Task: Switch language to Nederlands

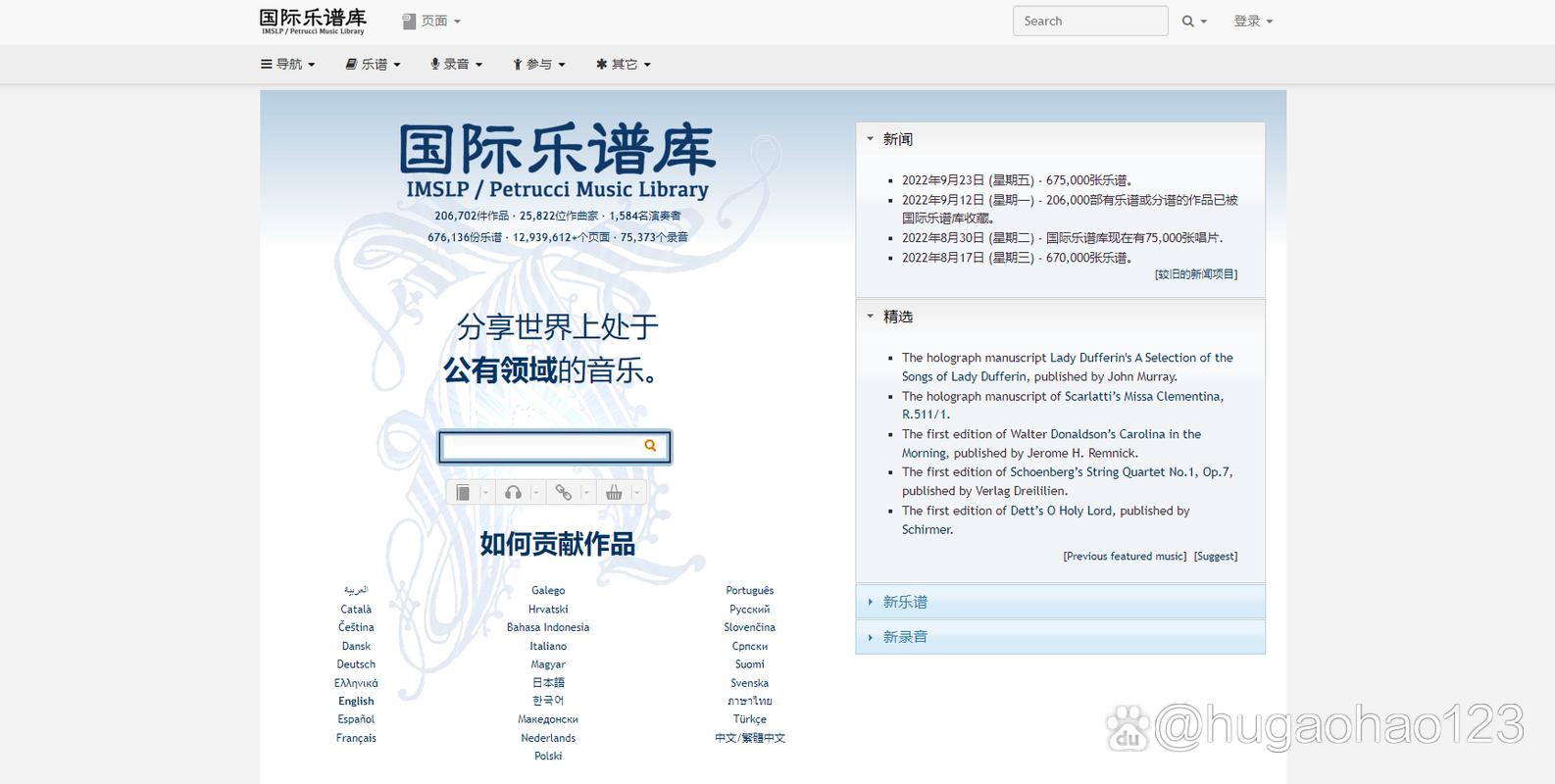Action: (x=548, y=738)
